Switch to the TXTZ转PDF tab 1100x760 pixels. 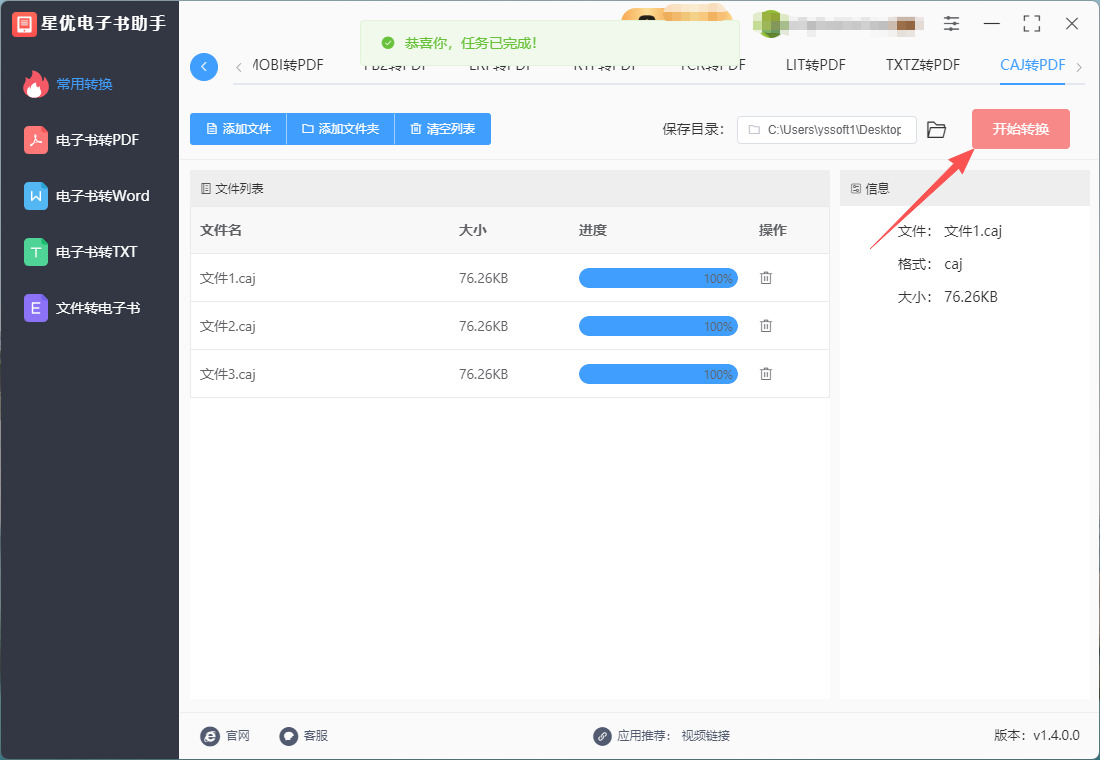(923, 65)
